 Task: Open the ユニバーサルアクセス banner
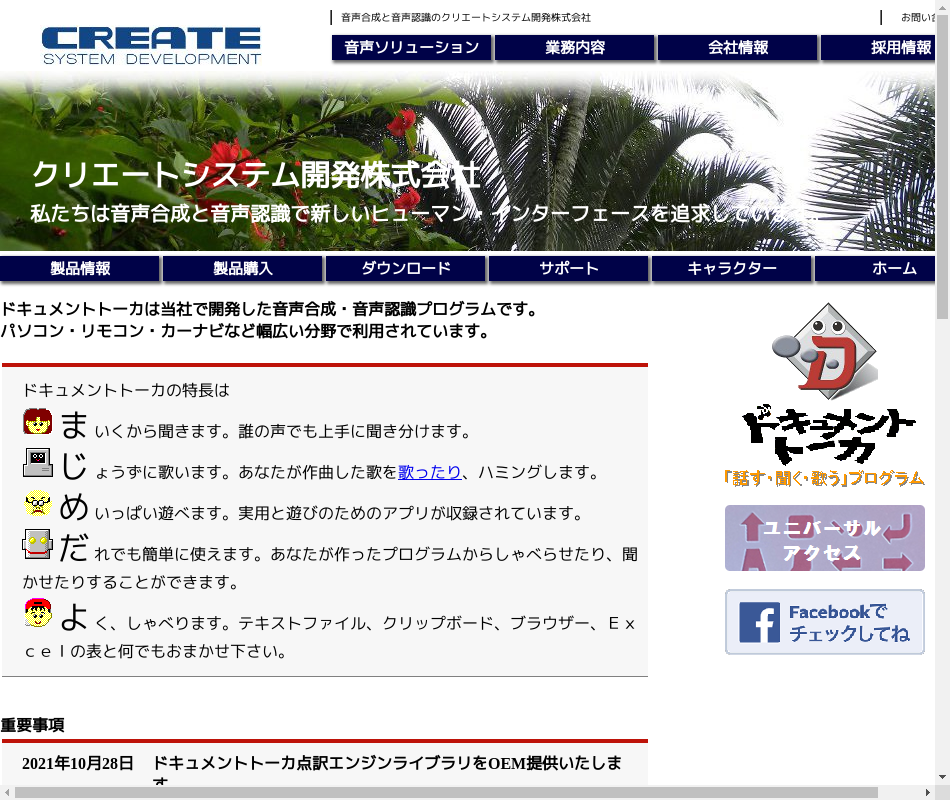click(x=824, y=538)
